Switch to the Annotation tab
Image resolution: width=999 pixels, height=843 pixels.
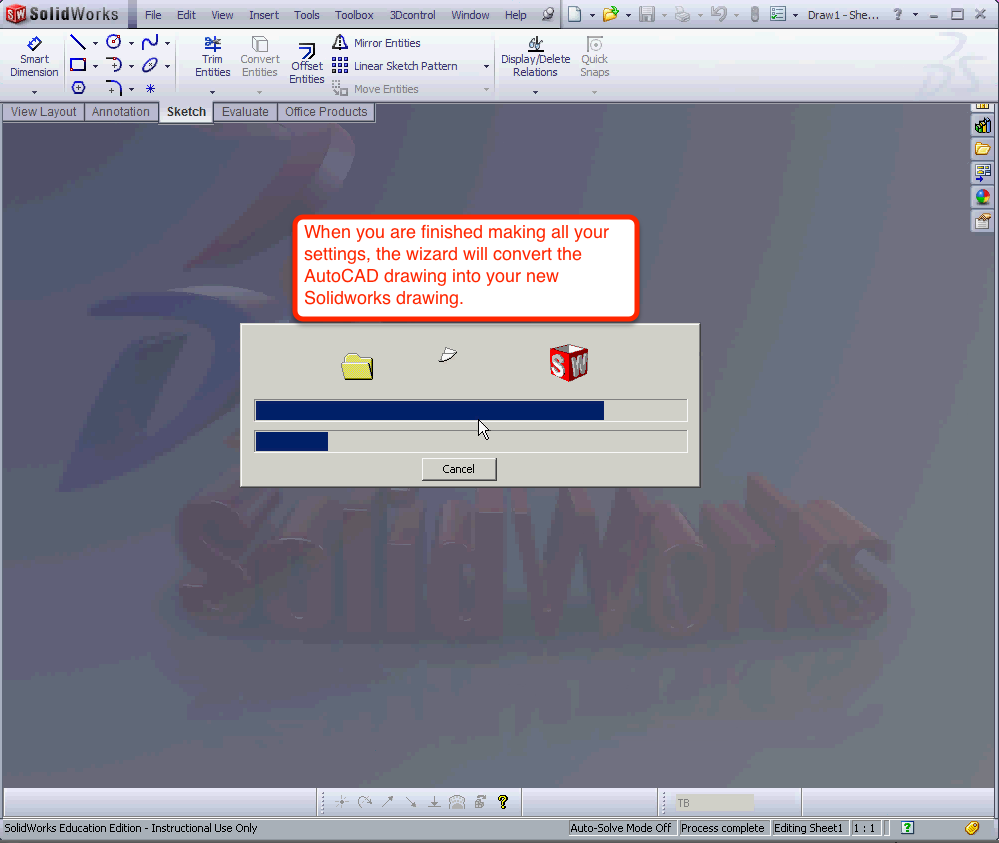(x=121, y=112)
